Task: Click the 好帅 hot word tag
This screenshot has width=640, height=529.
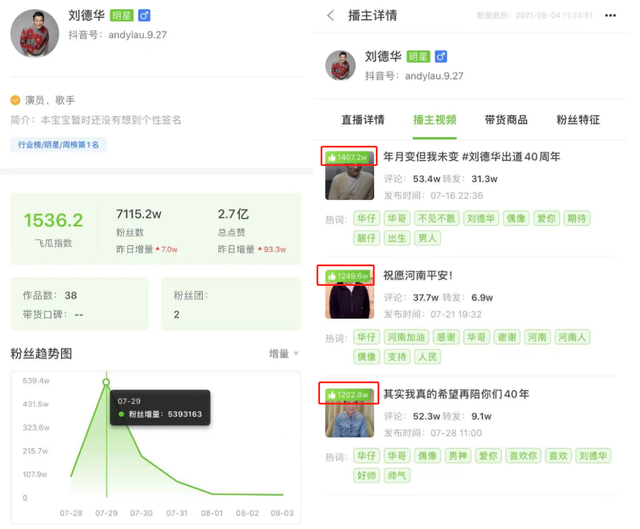Action: 367,476
